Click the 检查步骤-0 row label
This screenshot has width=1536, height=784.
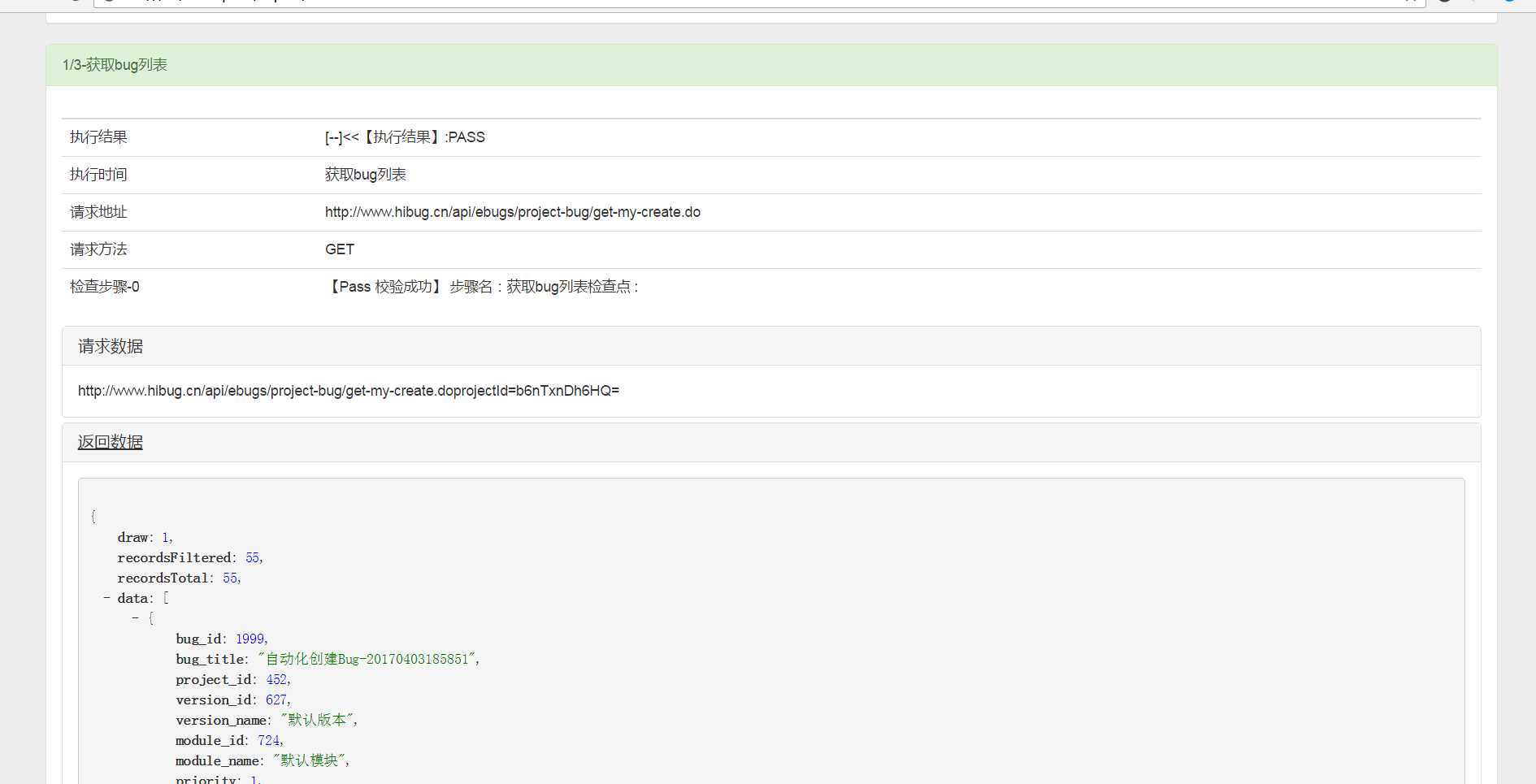tap(104, 287)
